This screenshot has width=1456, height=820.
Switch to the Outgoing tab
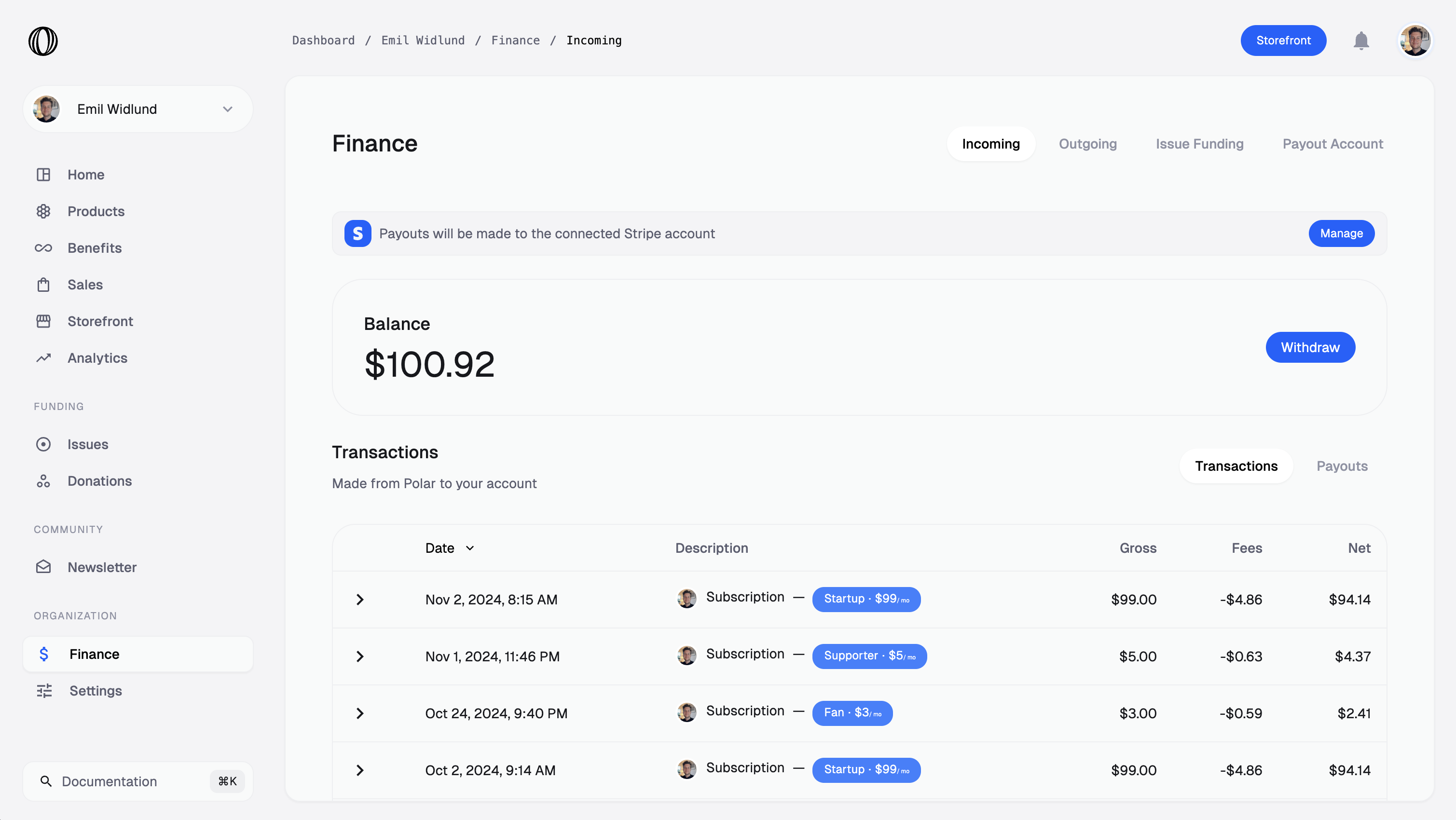1087,144
